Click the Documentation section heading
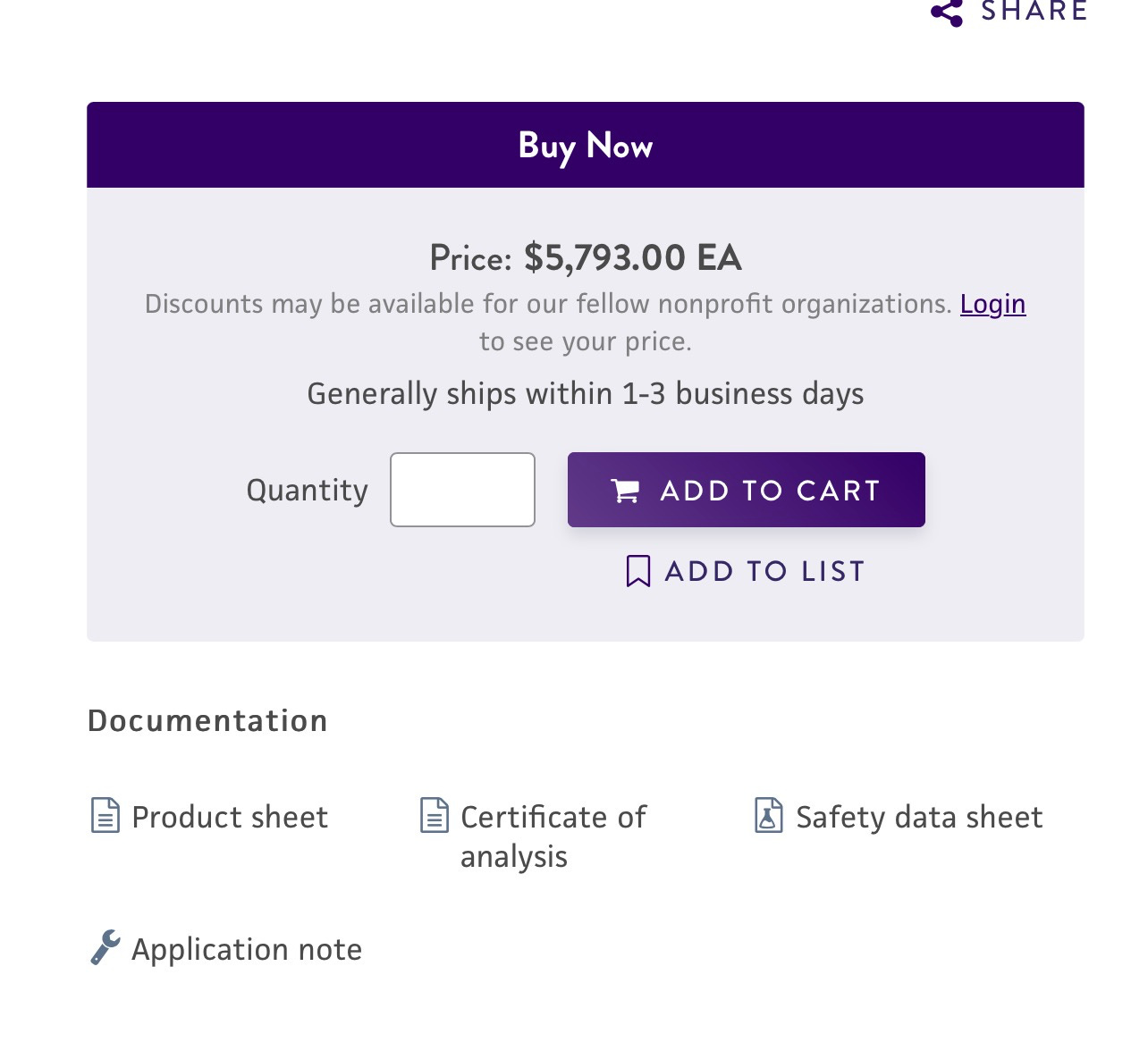The image size is (1148, 1042). [207, 720]
